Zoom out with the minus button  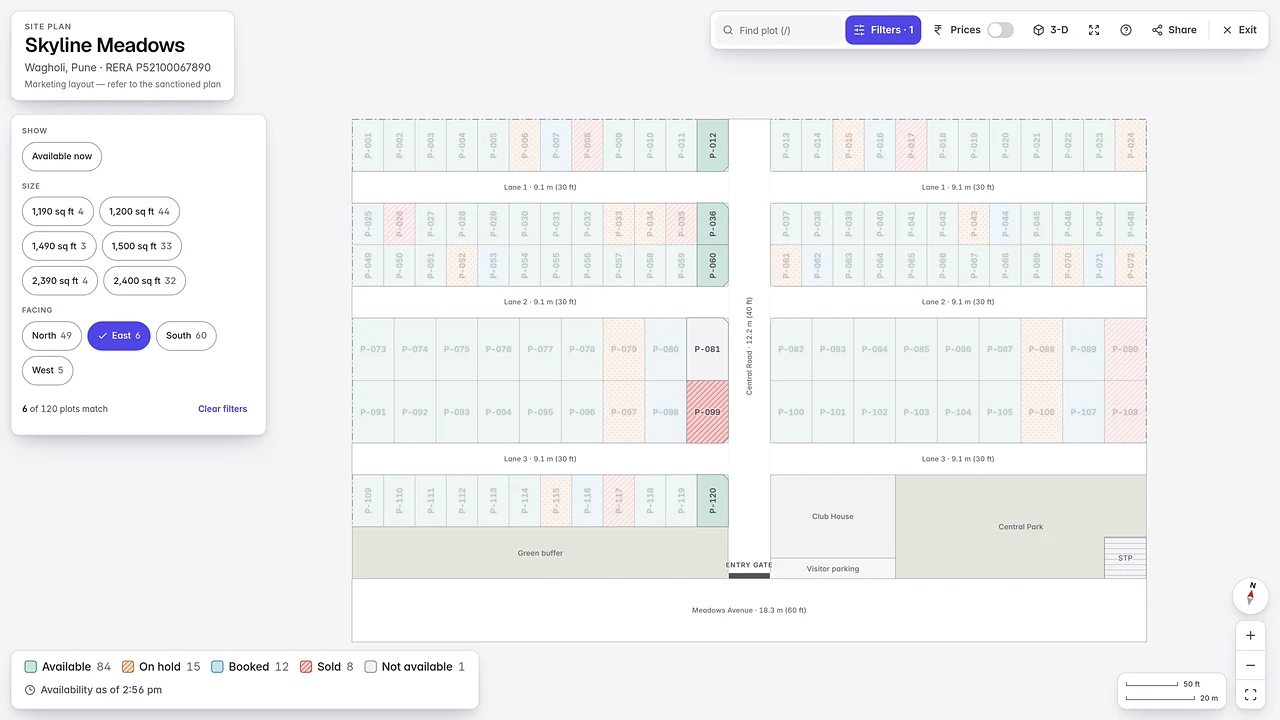point(1250,665)
